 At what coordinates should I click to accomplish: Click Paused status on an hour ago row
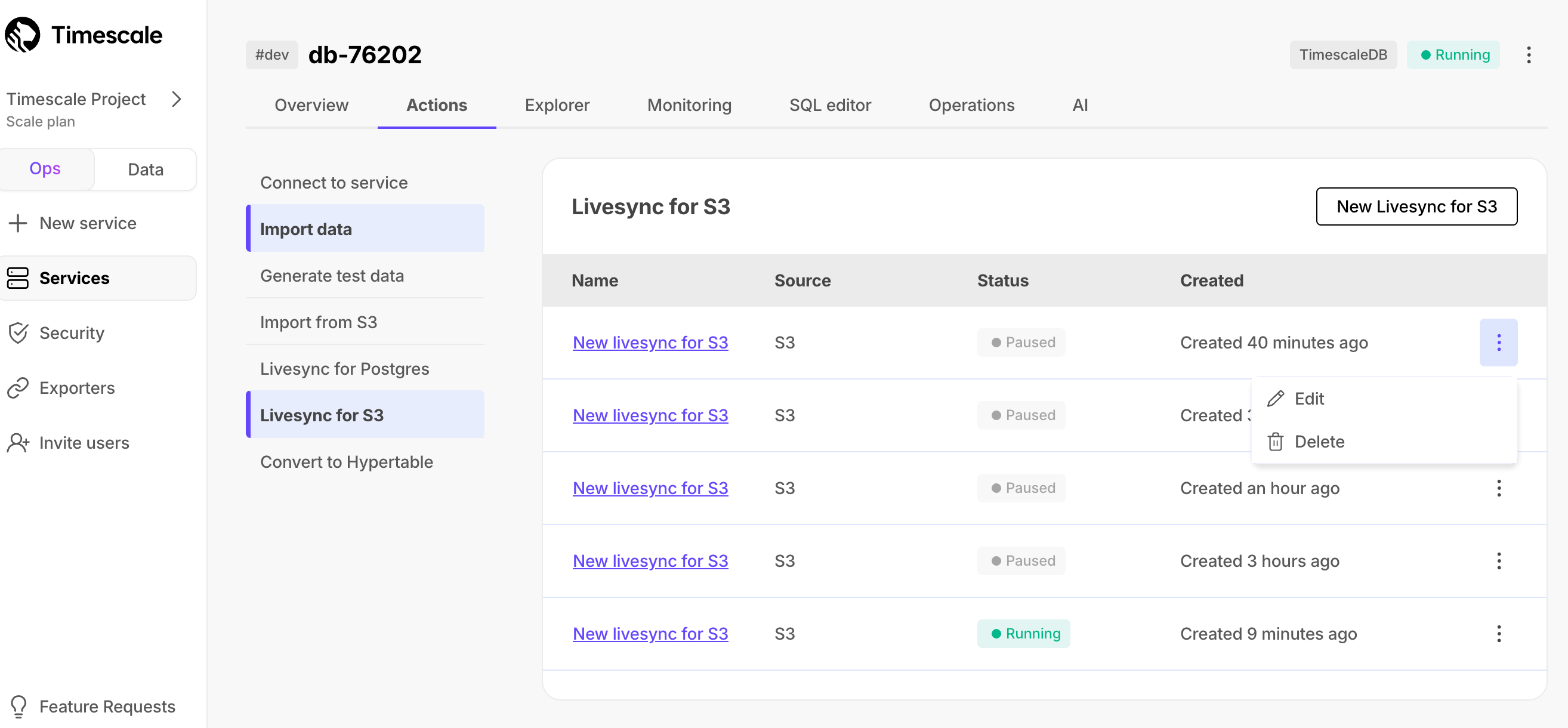[1021, 488]
